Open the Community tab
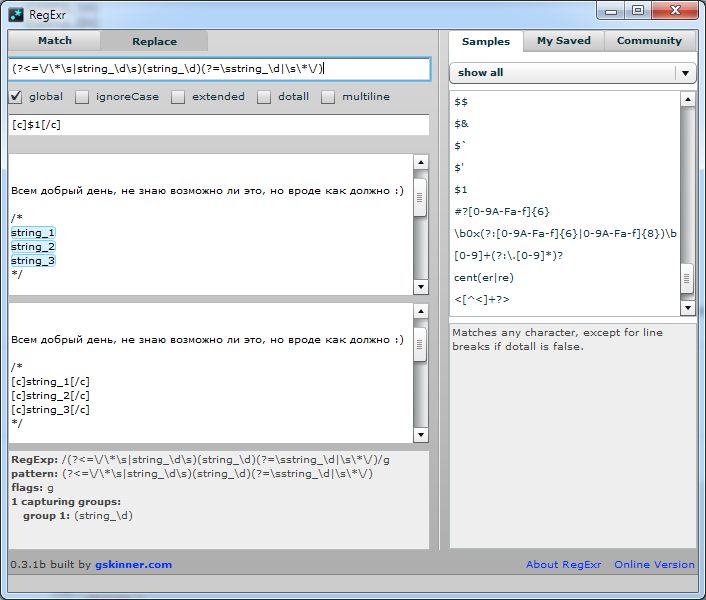 pos(649,41)
